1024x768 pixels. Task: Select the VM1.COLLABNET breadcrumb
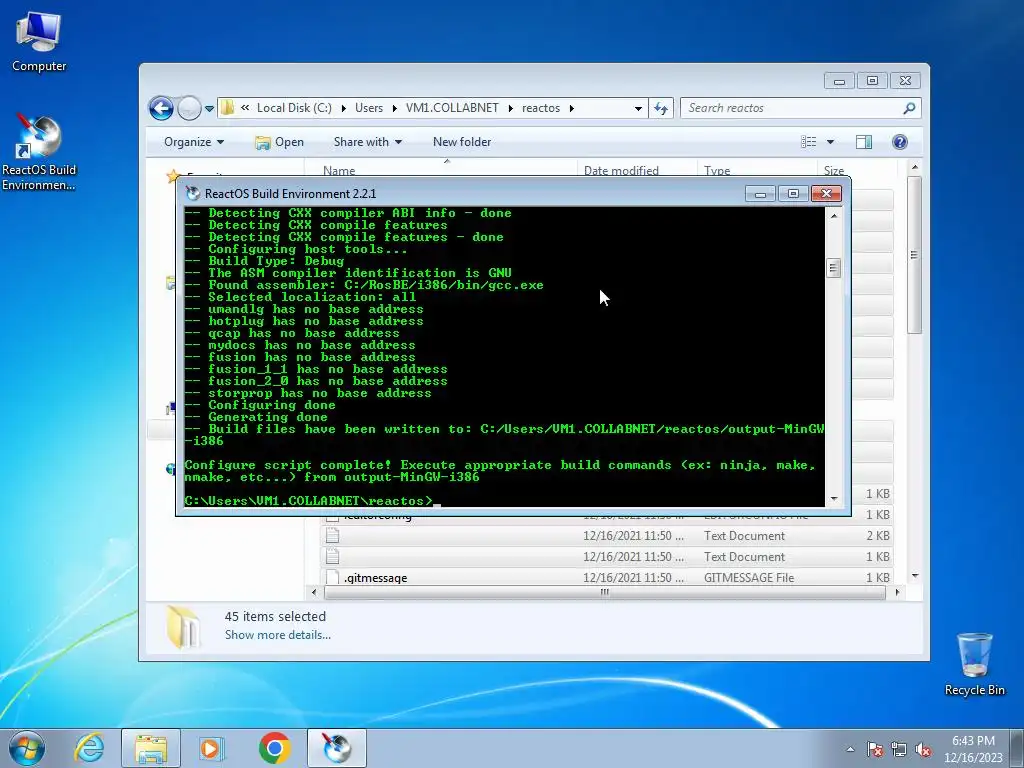point(452,108)
